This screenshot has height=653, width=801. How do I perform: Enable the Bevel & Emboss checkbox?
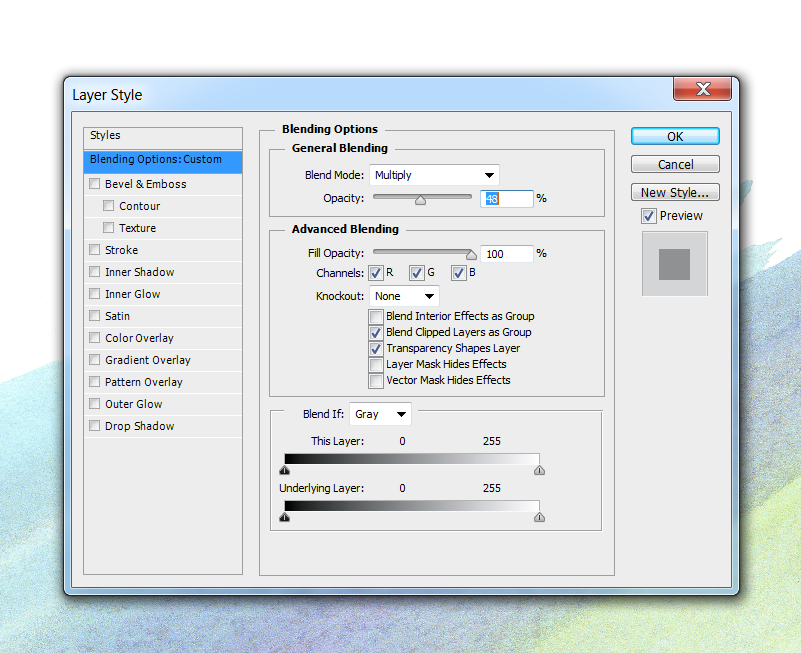click(95, 183)
